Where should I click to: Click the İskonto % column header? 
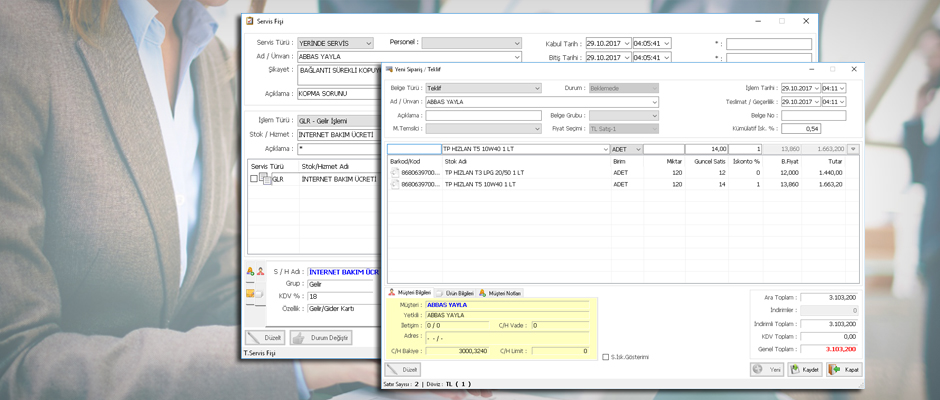tap(746, 162)
